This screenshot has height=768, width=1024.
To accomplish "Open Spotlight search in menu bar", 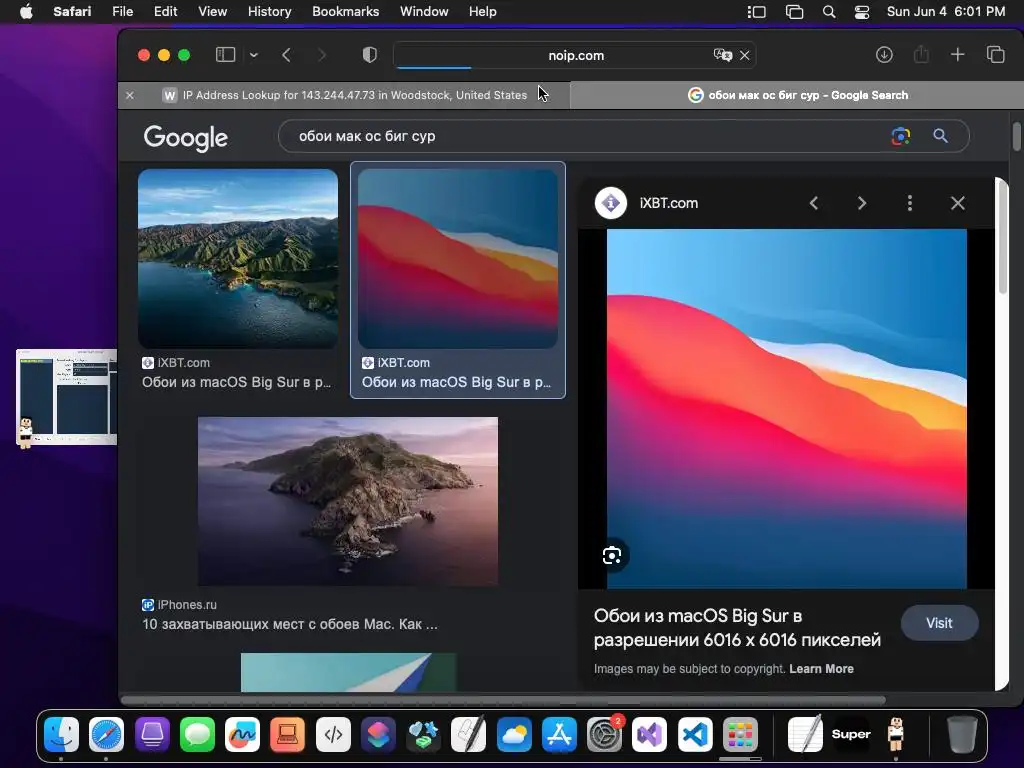I will click(829, 12).
